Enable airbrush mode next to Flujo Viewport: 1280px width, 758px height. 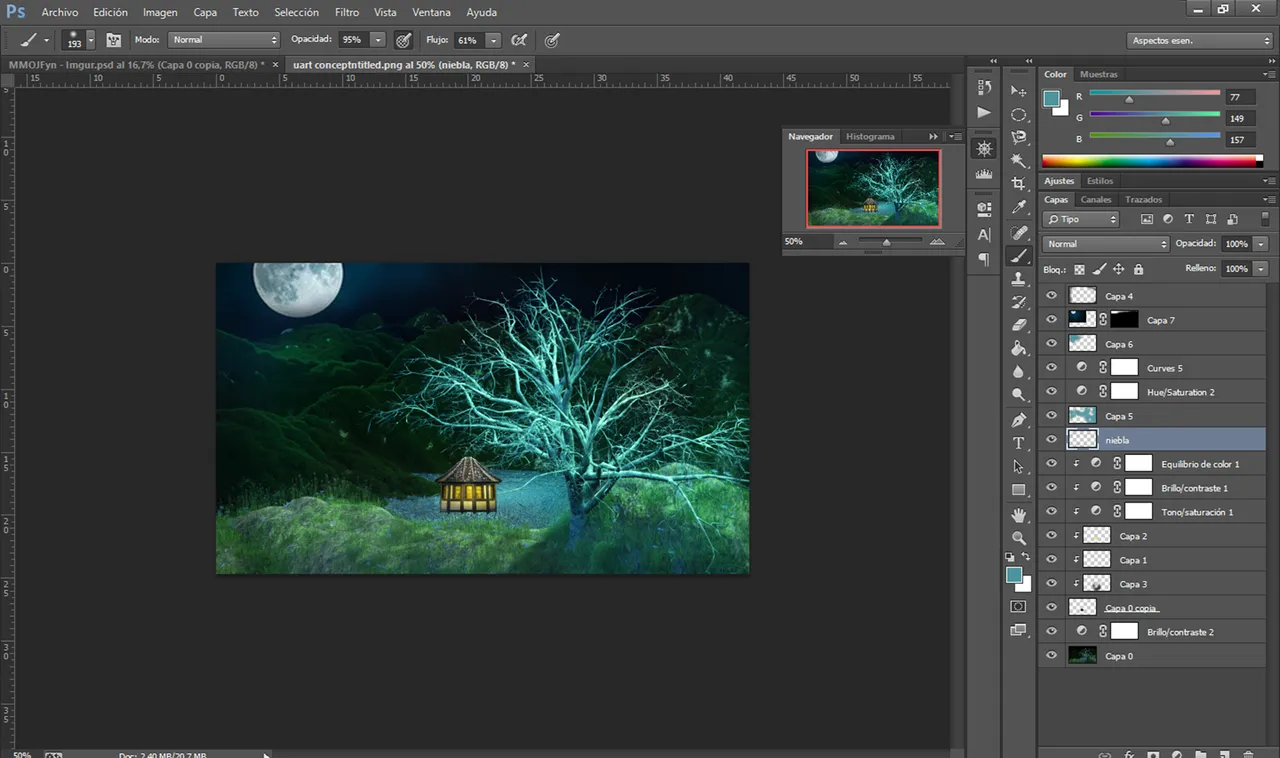(x=519, y=40)
